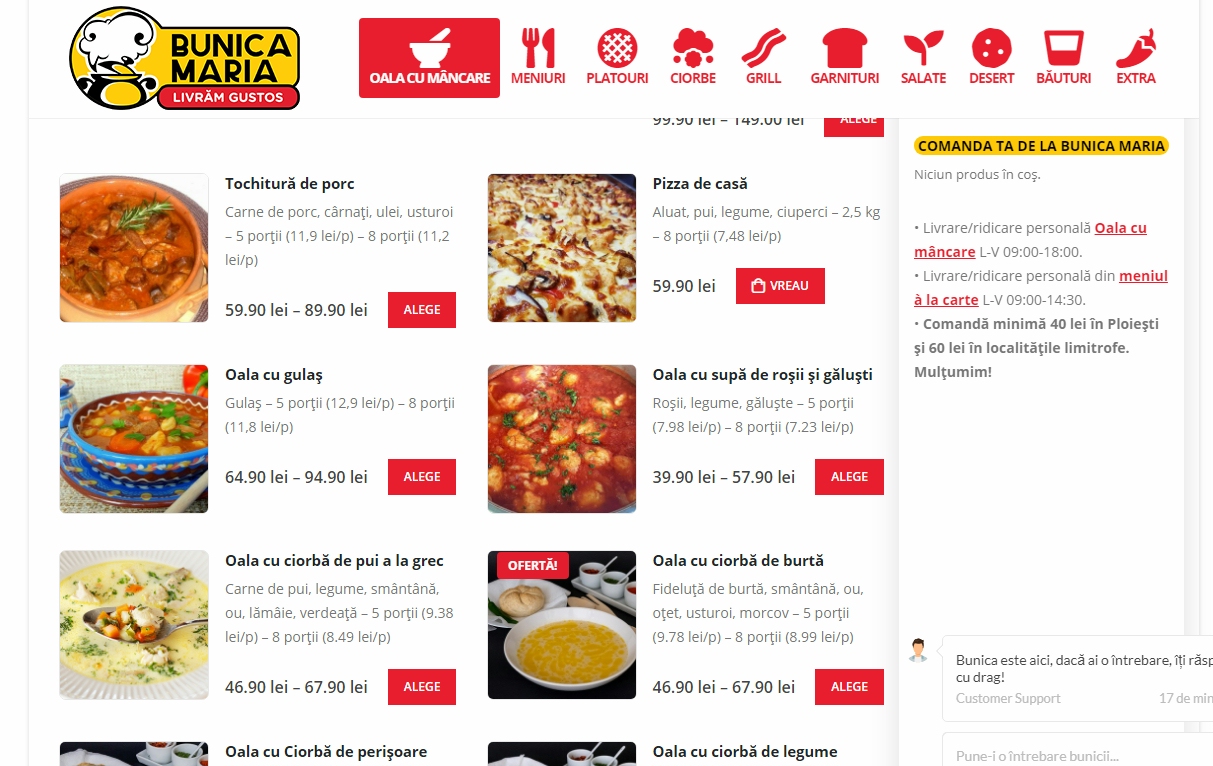Select the Salate leaf icon
This screenshot has width=1213, height=766.
tap(923, 57)
